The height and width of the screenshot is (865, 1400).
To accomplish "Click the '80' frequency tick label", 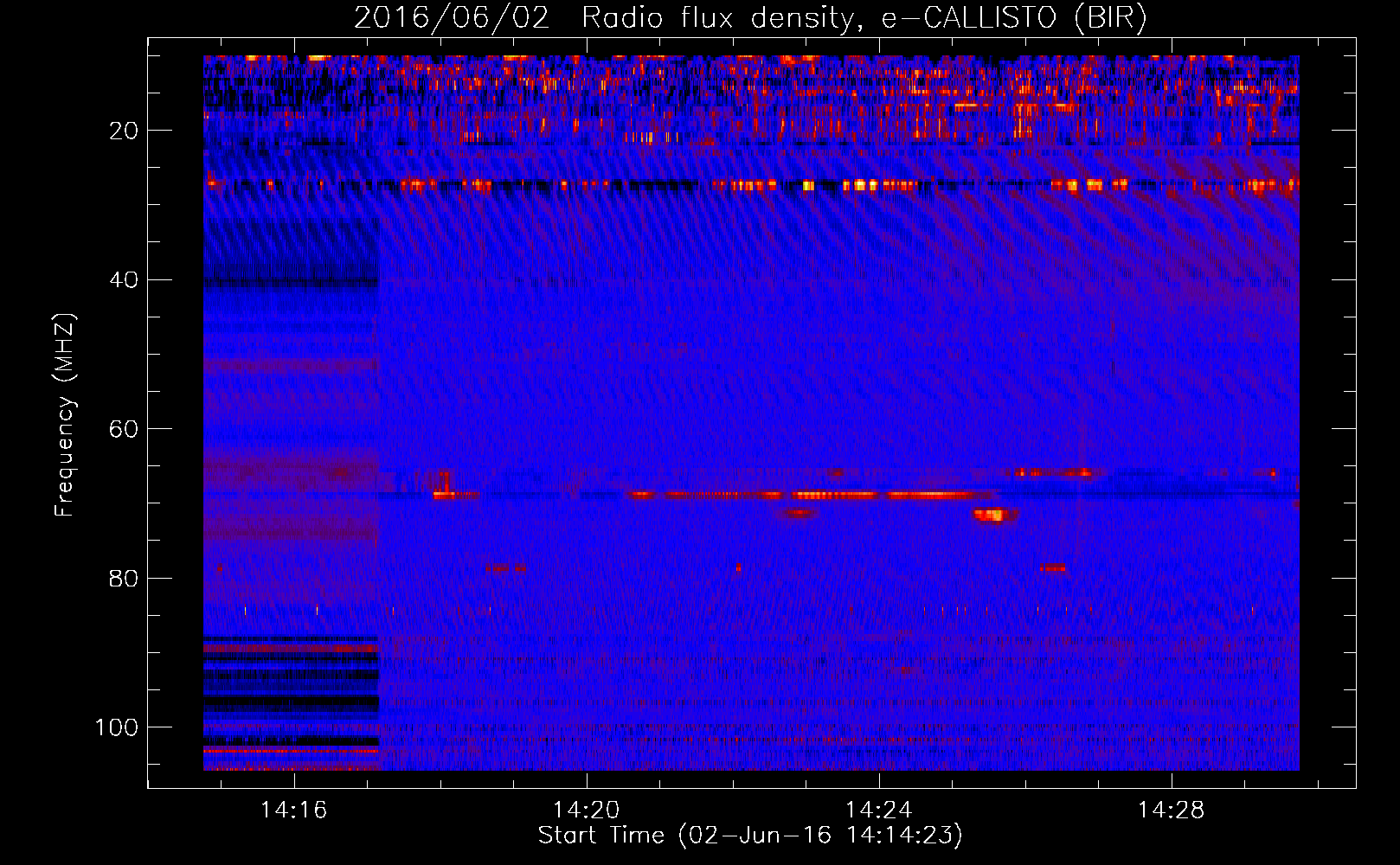I will pos(124,578).
